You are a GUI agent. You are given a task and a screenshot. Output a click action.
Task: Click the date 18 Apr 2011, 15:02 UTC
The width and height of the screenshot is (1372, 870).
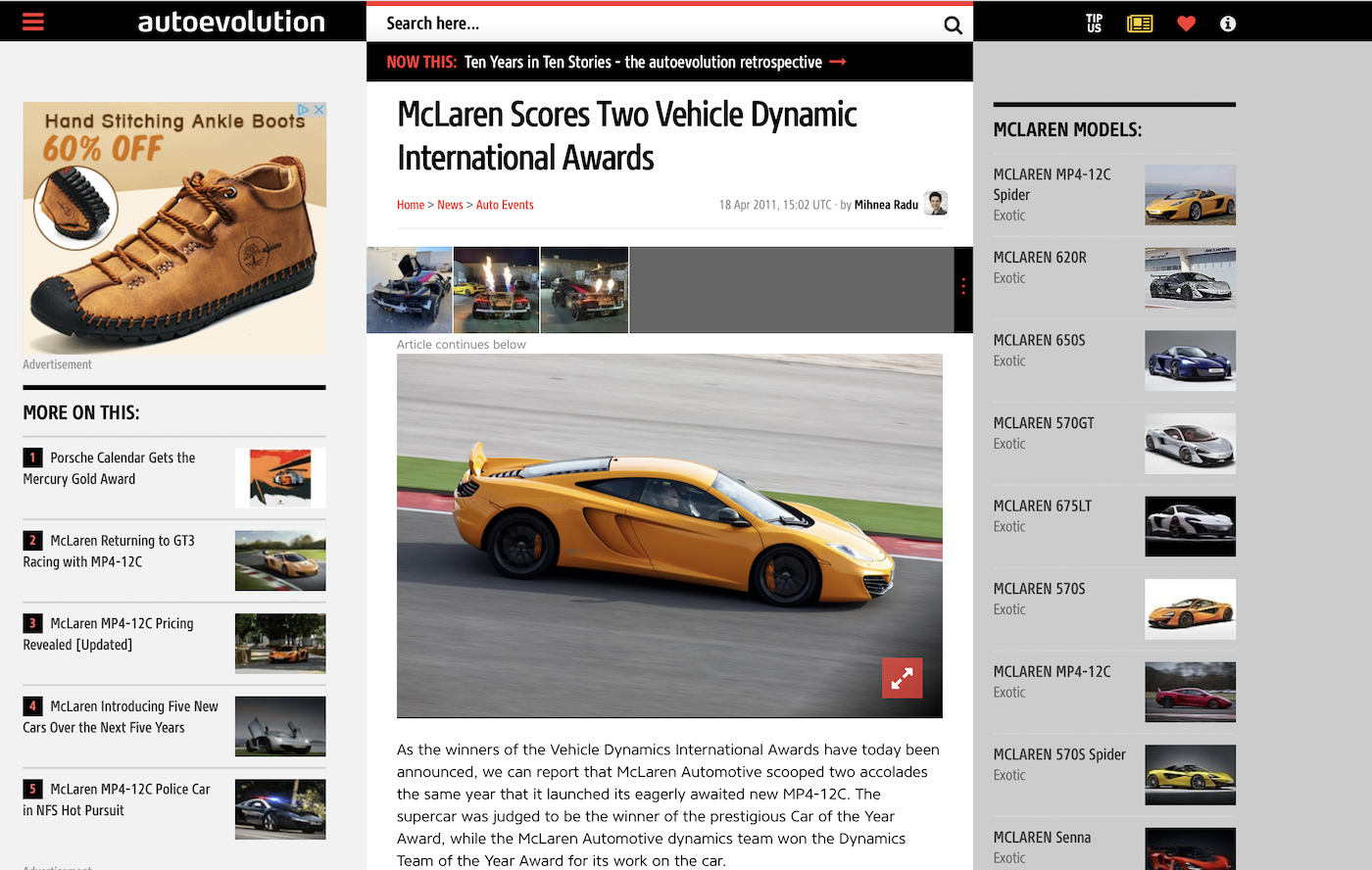(775, 205)
